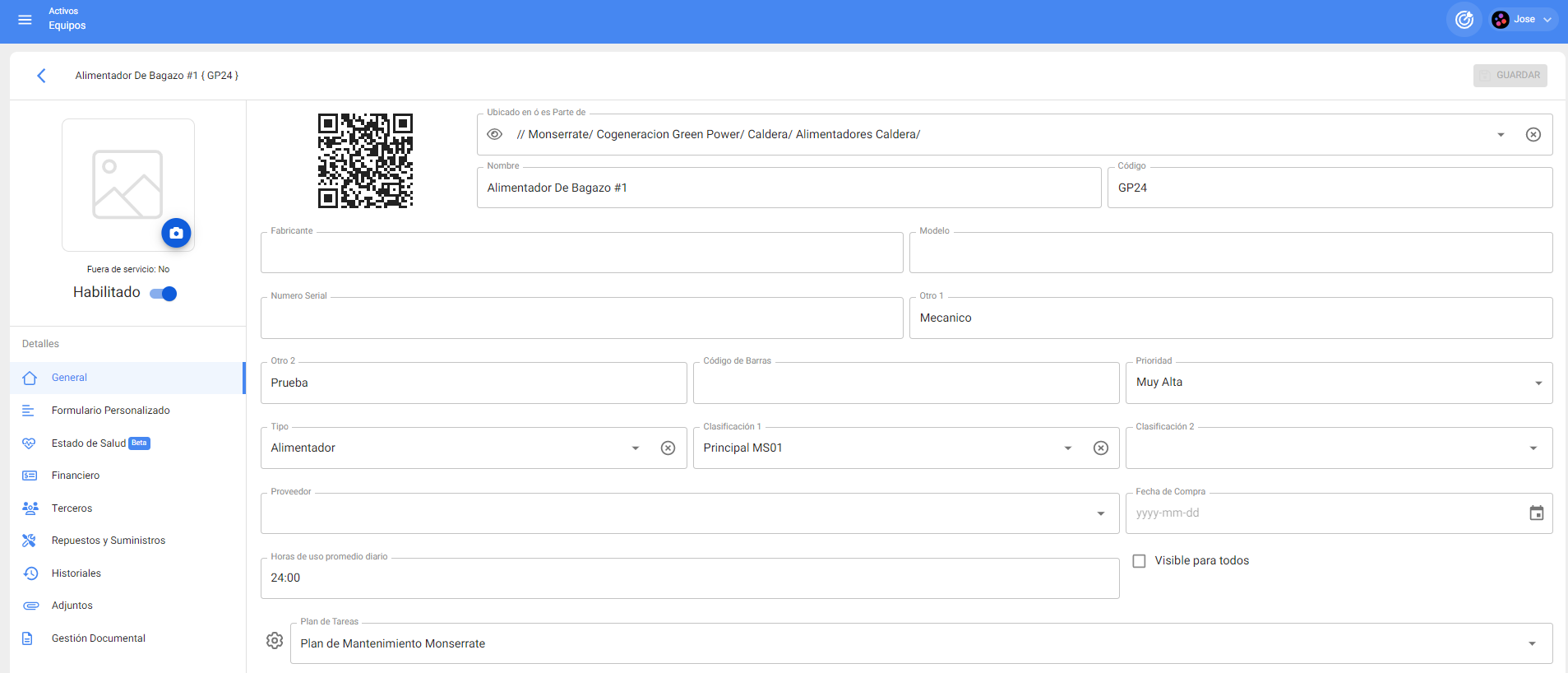Click the Plan de Tareas gear icon
This screenshot has height=673, width=1568.
(275, 641)
